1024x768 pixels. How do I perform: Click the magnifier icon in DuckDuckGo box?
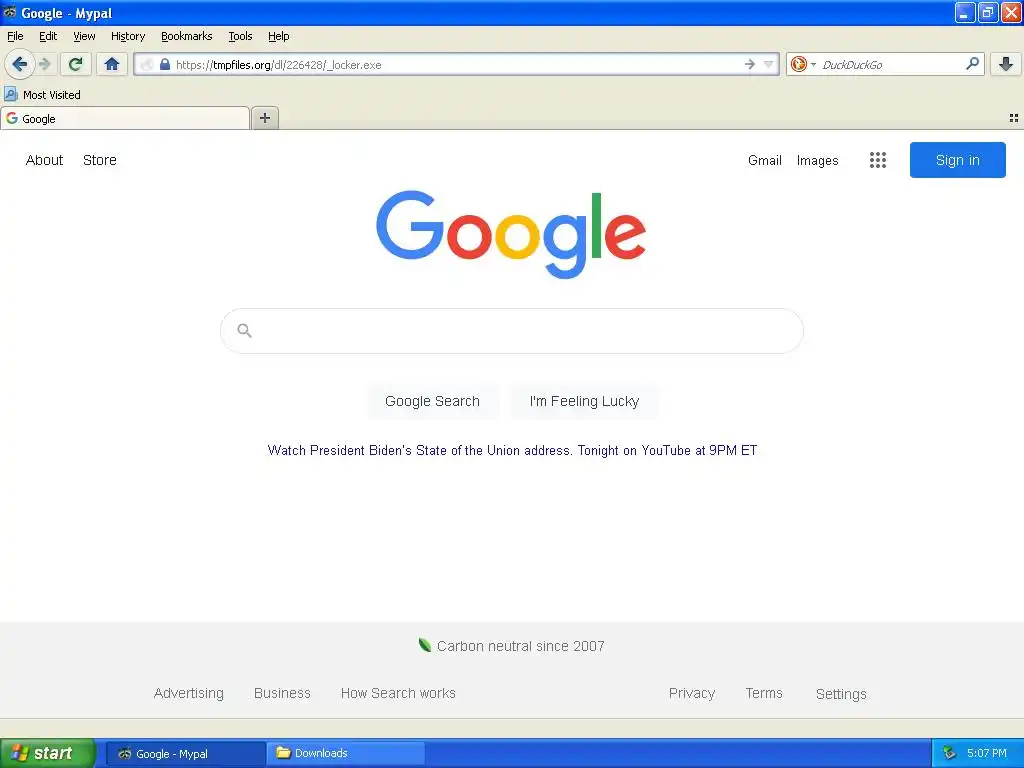972,63
